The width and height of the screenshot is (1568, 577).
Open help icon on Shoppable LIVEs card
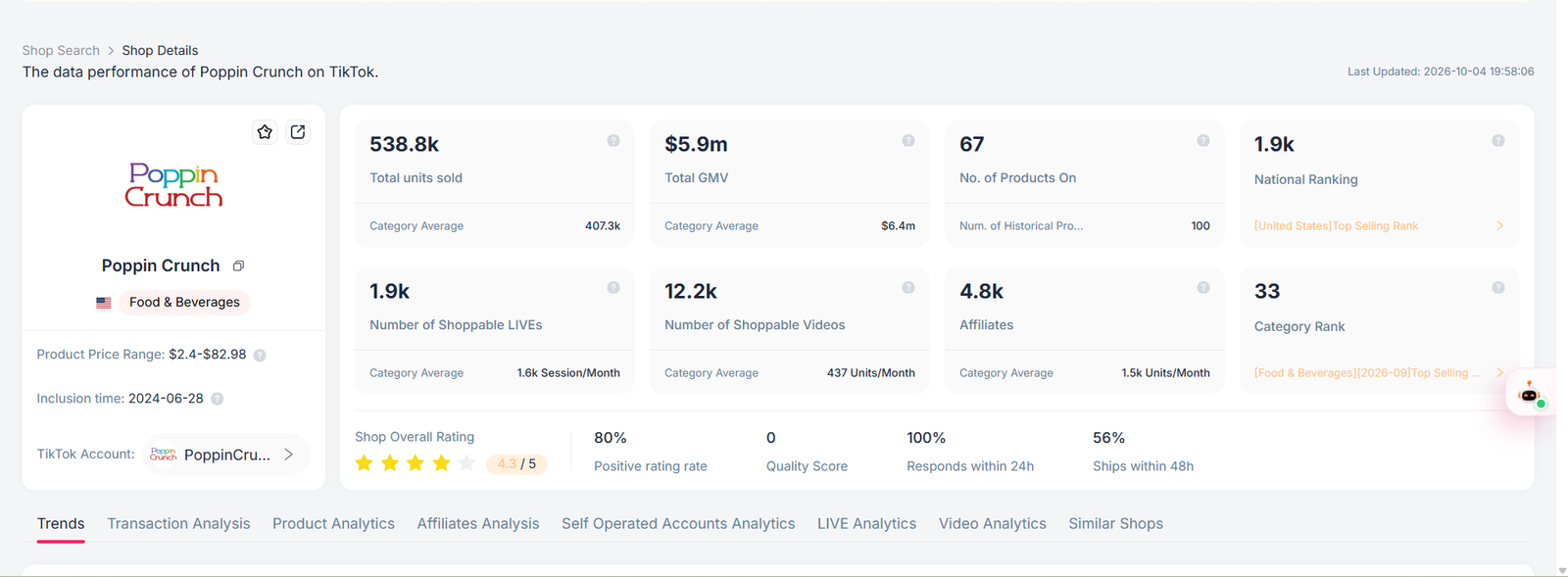613,288
